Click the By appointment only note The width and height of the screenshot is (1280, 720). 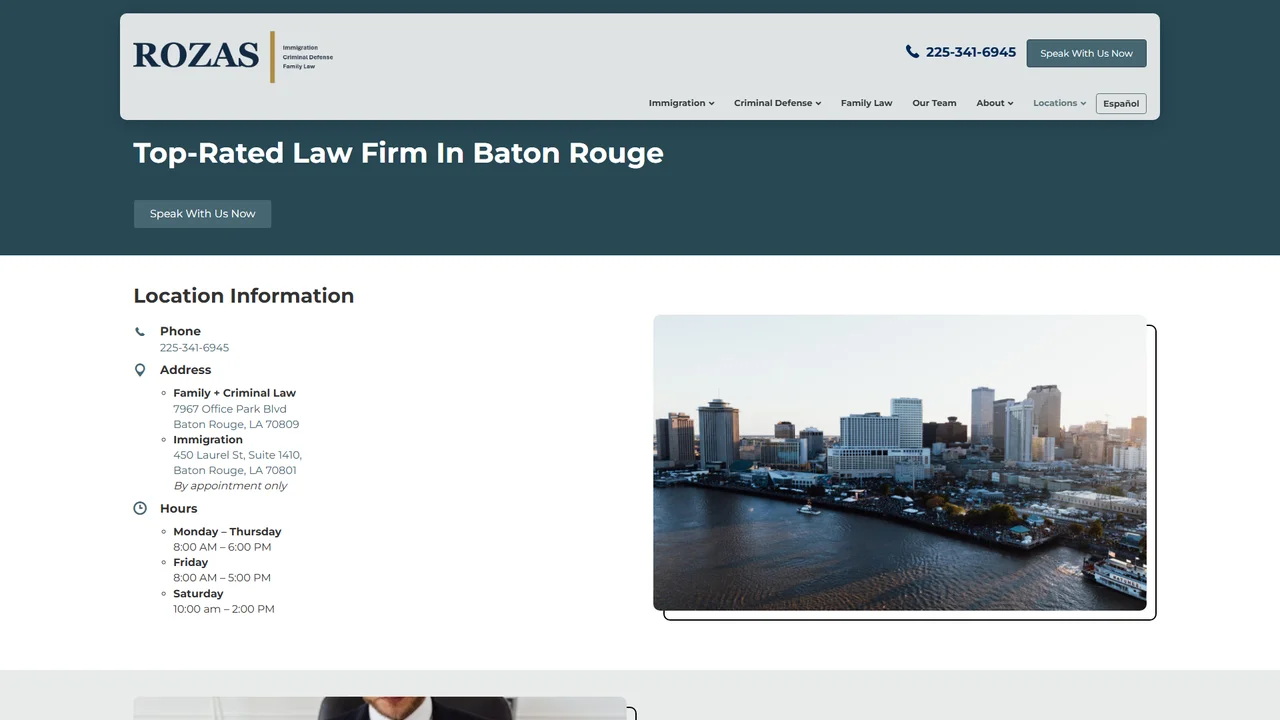click(230, 486)
